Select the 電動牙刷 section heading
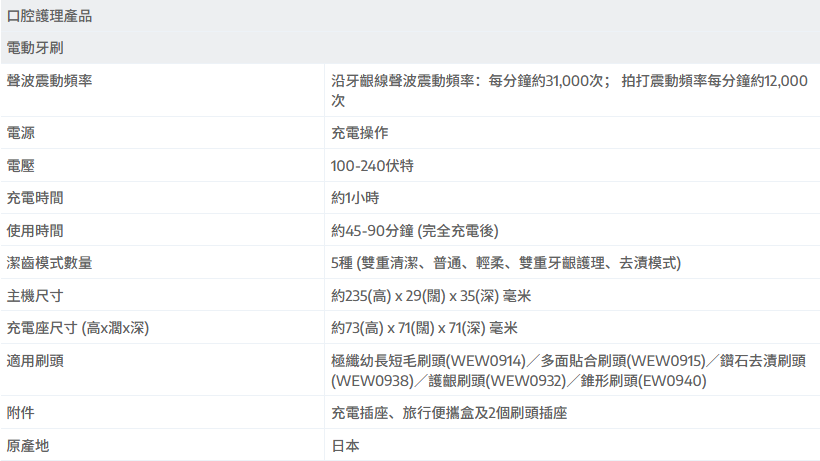Viewport: 820px width, 461px height. coord(36,47)
